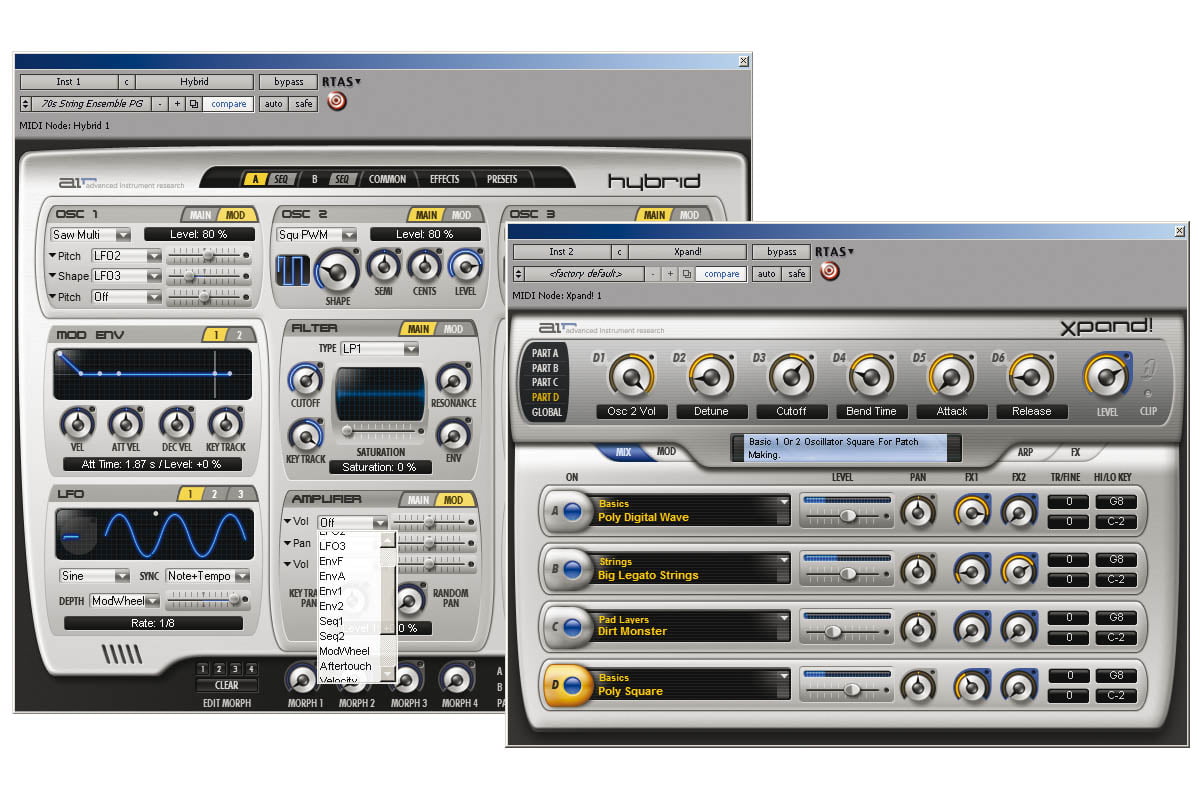Open the Poly Digital Wave patch dropdown
Screen dimensions: 1200x800
pos(783,503)
